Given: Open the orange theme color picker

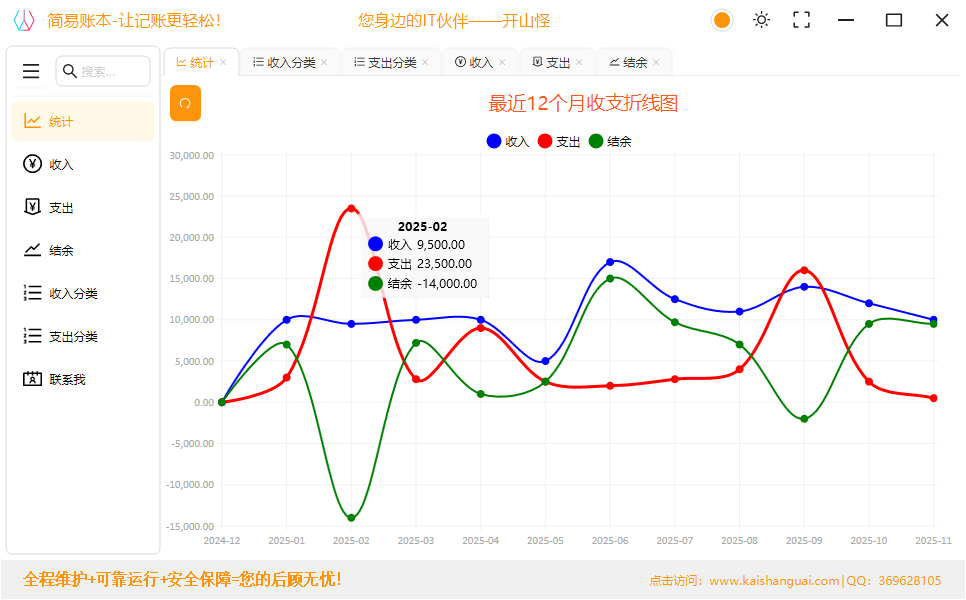Looking at the screenshot, I should pyautogui.click(x=721, y=20).
